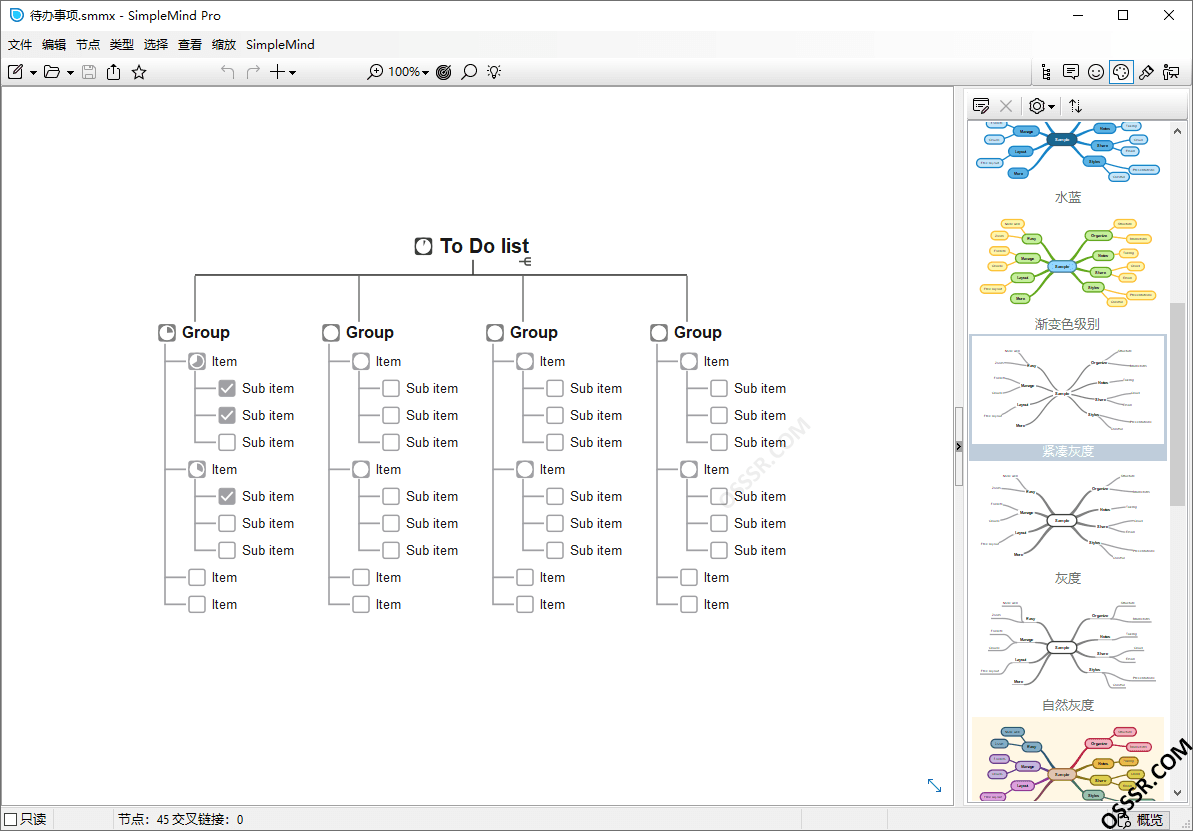Click the zoom magnifier plus icon
This screenshot has height=831, width=1193.
[x=375, y=72]
